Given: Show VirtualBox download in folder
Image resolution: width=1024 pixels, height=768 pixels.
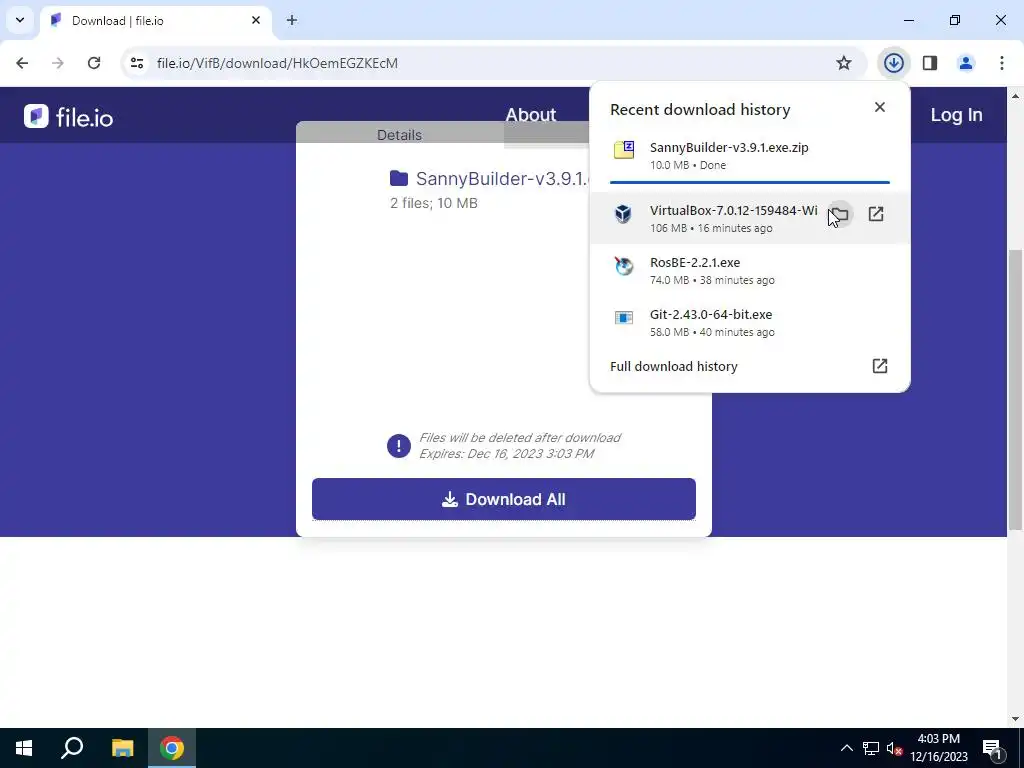Looking at the screenshot, I should click(x=840, y=214).
